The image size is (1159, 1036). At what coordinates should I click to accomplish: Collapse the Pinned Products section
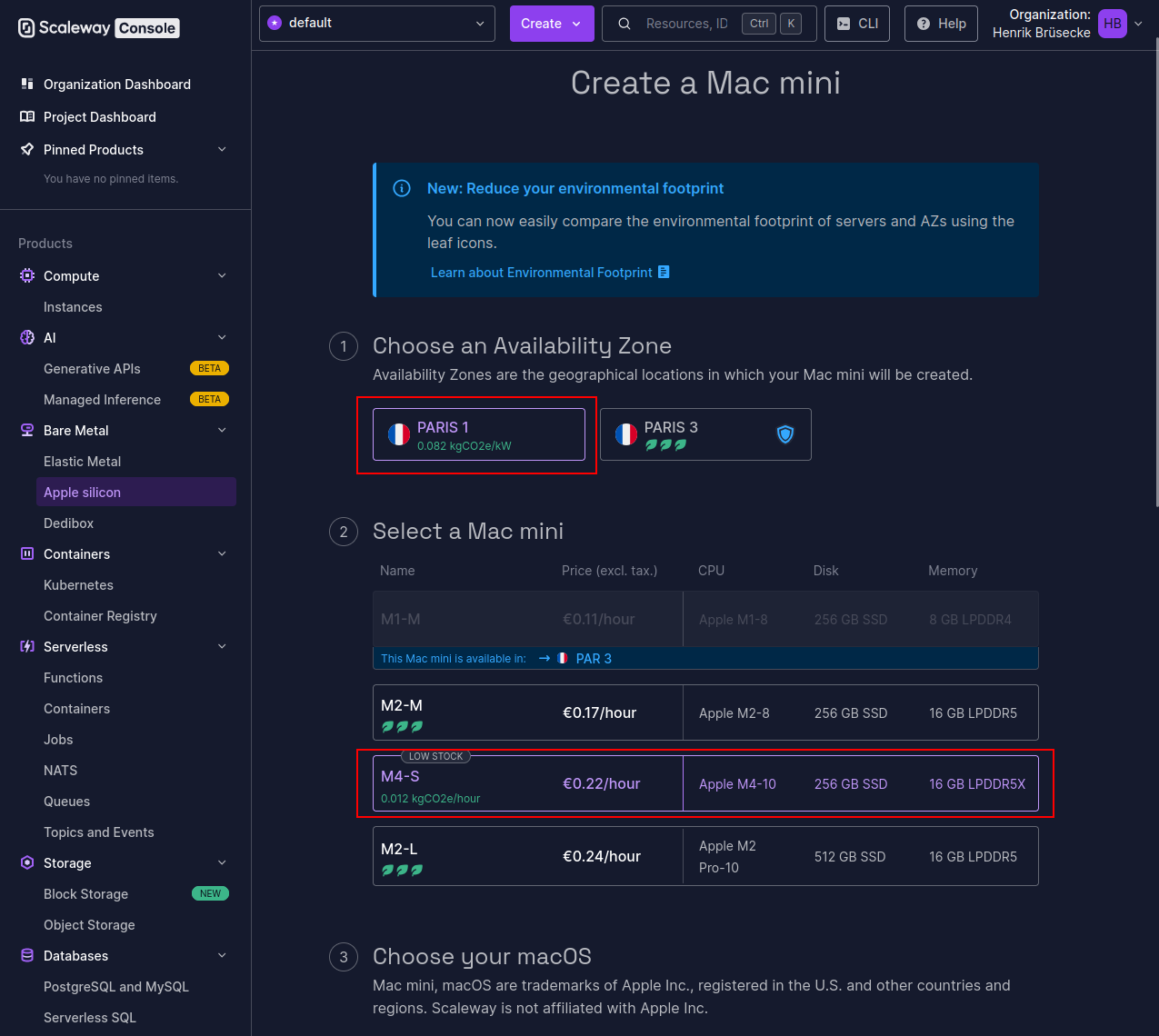[222, 149]
